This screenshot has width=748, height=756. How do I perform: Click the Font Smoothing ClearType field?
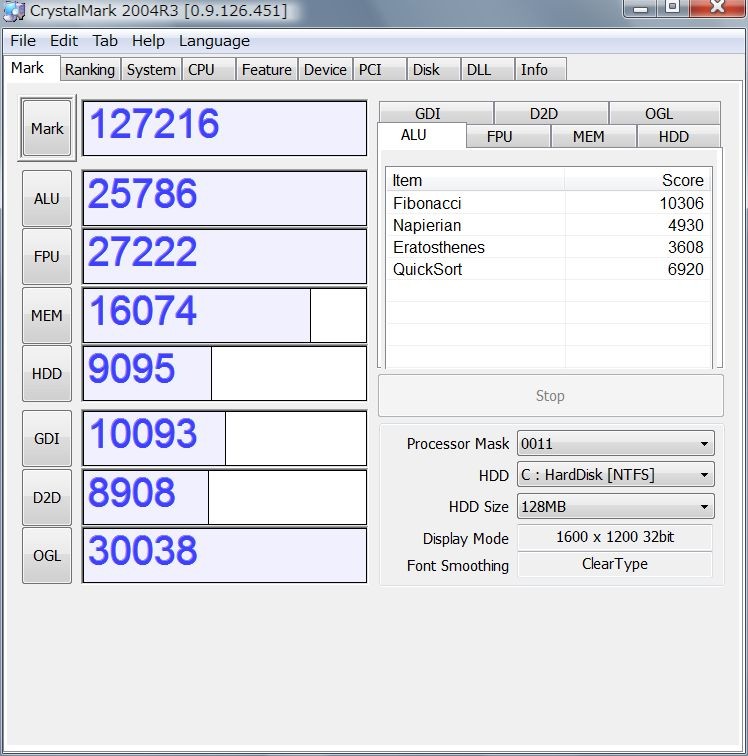pos(615,564)
